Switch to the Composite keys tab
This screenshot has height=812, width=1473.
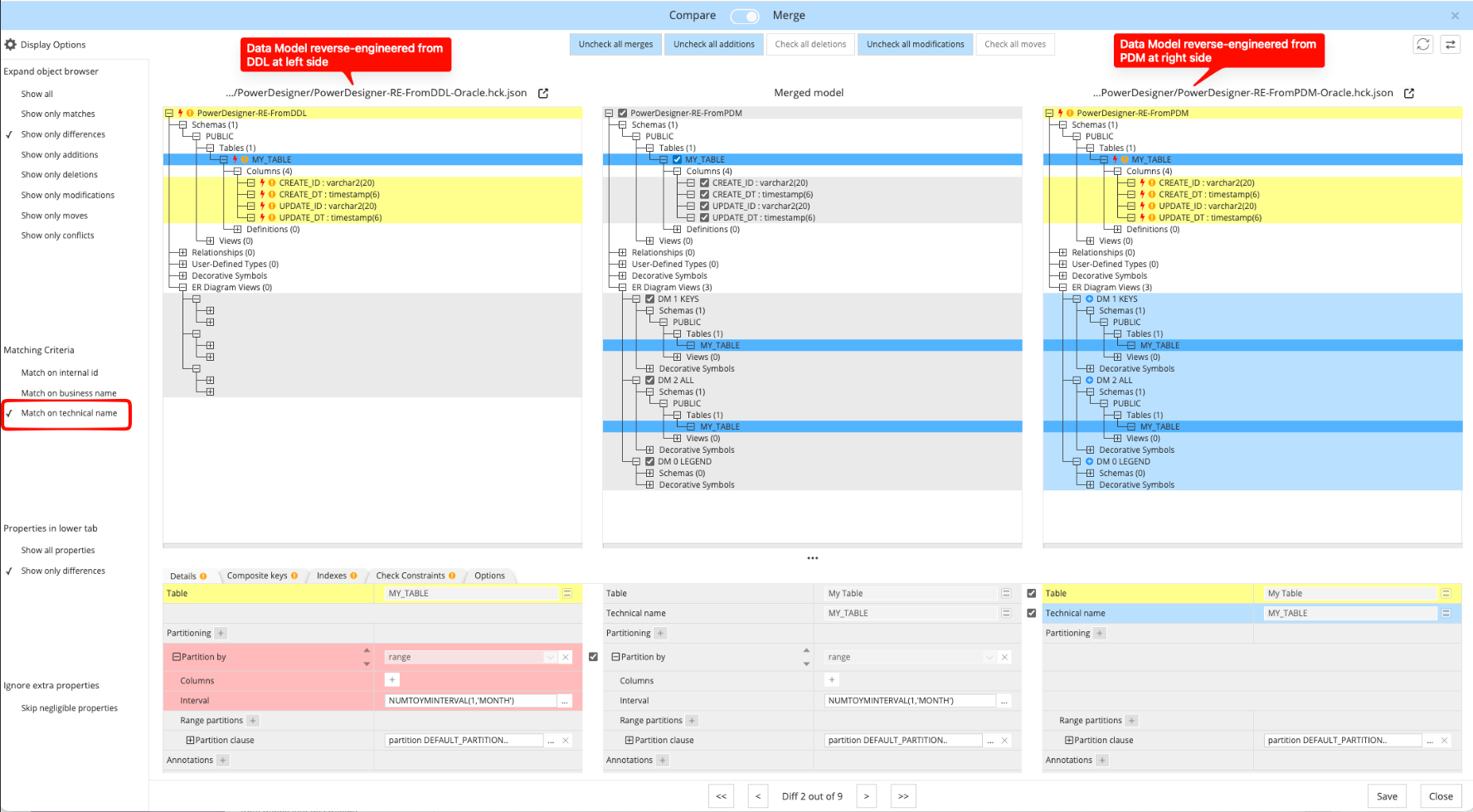pos(257,575)
